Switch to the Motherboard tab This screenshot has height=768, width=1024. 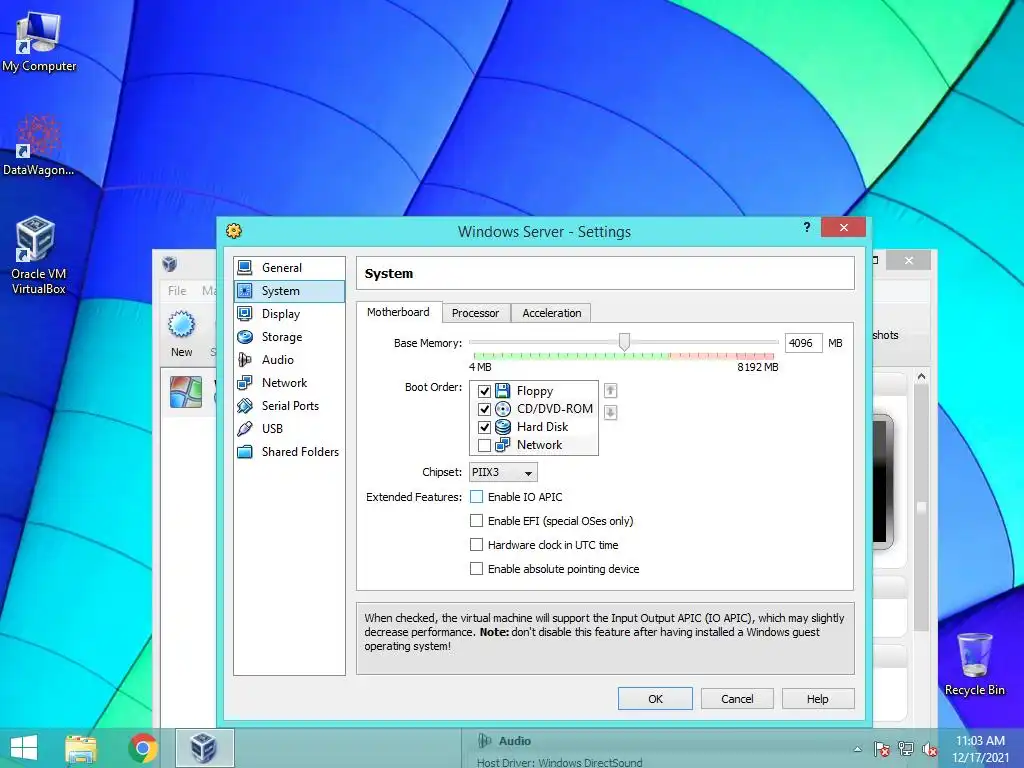[x=398, y=312]
